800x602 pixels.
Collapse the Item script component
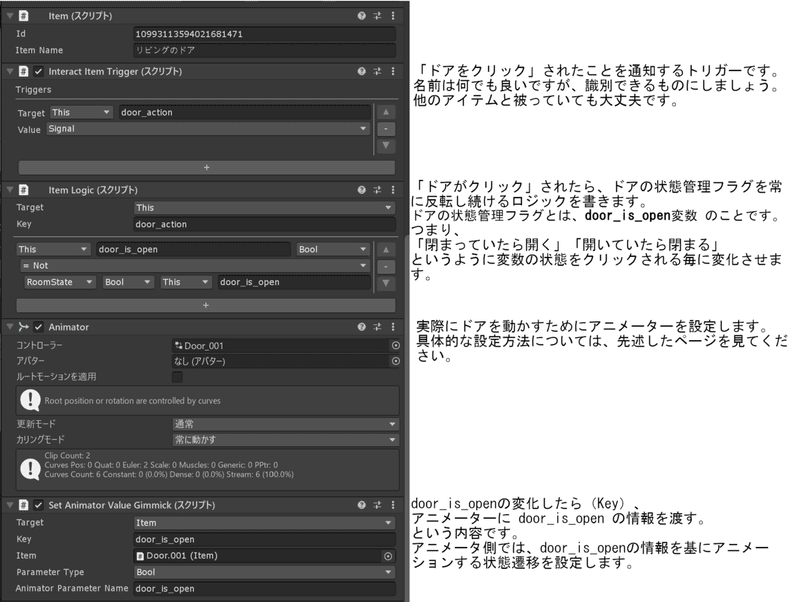tap(10, 16)
